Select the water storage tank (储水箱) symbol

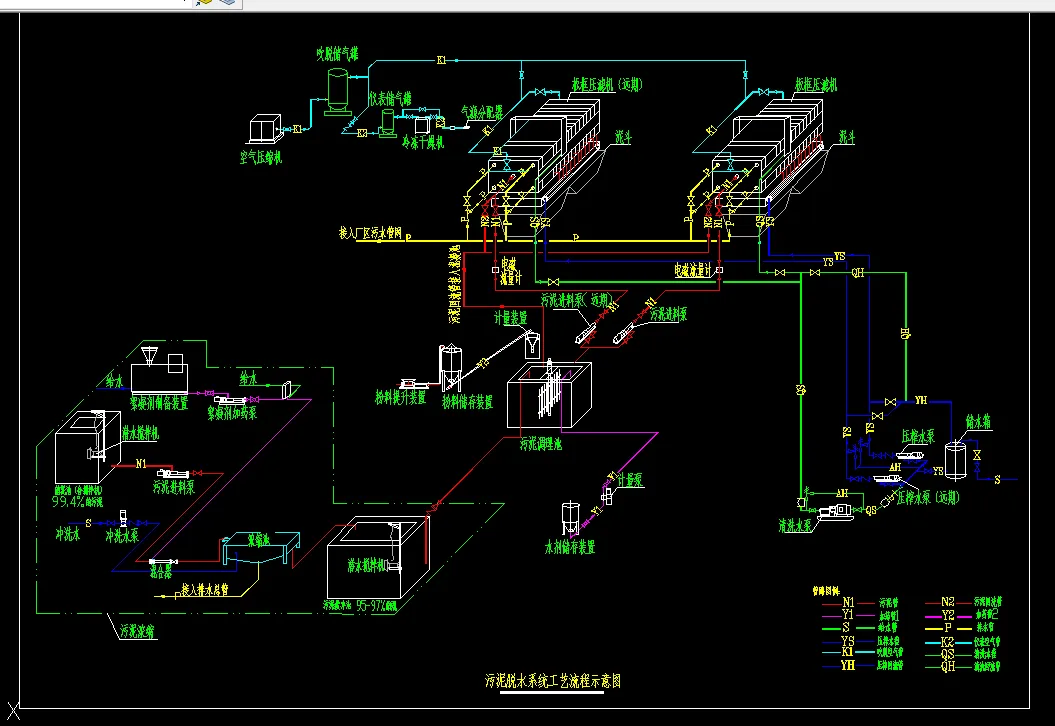tap(955, 460)
